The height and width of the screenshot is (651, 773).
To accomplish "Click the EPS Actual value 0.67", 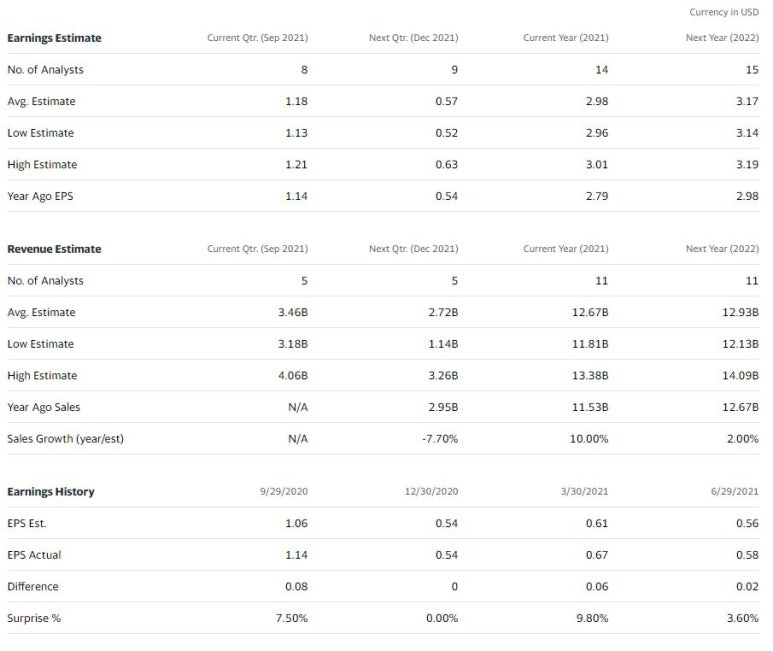I will [597, 555].
